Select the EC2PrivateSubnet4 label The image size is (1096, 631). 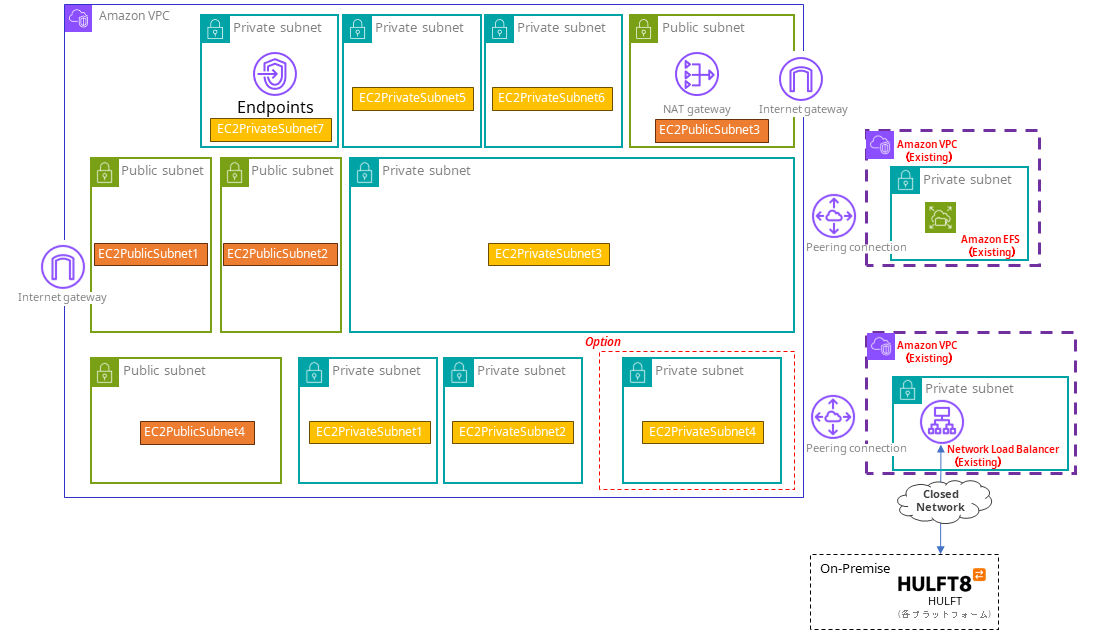[702, 433]
